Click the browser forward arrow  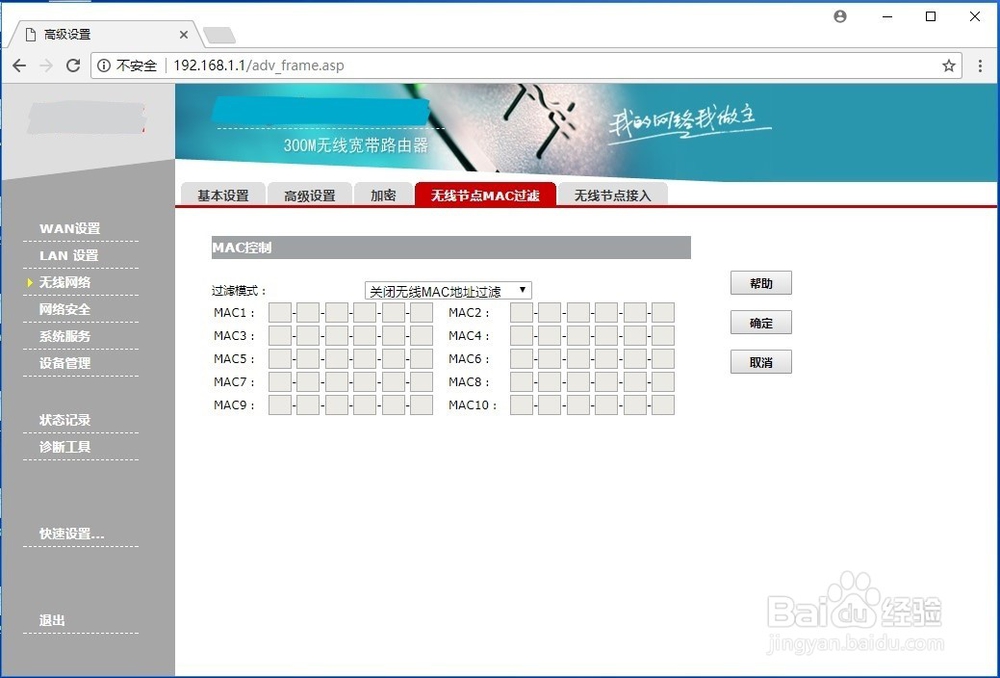point(46,66)
